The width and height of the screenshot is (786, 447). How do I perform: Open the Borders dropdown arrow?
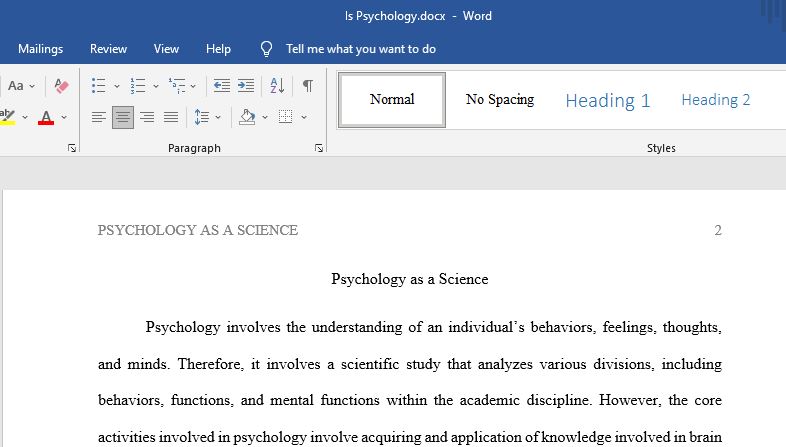pos(304,117)
